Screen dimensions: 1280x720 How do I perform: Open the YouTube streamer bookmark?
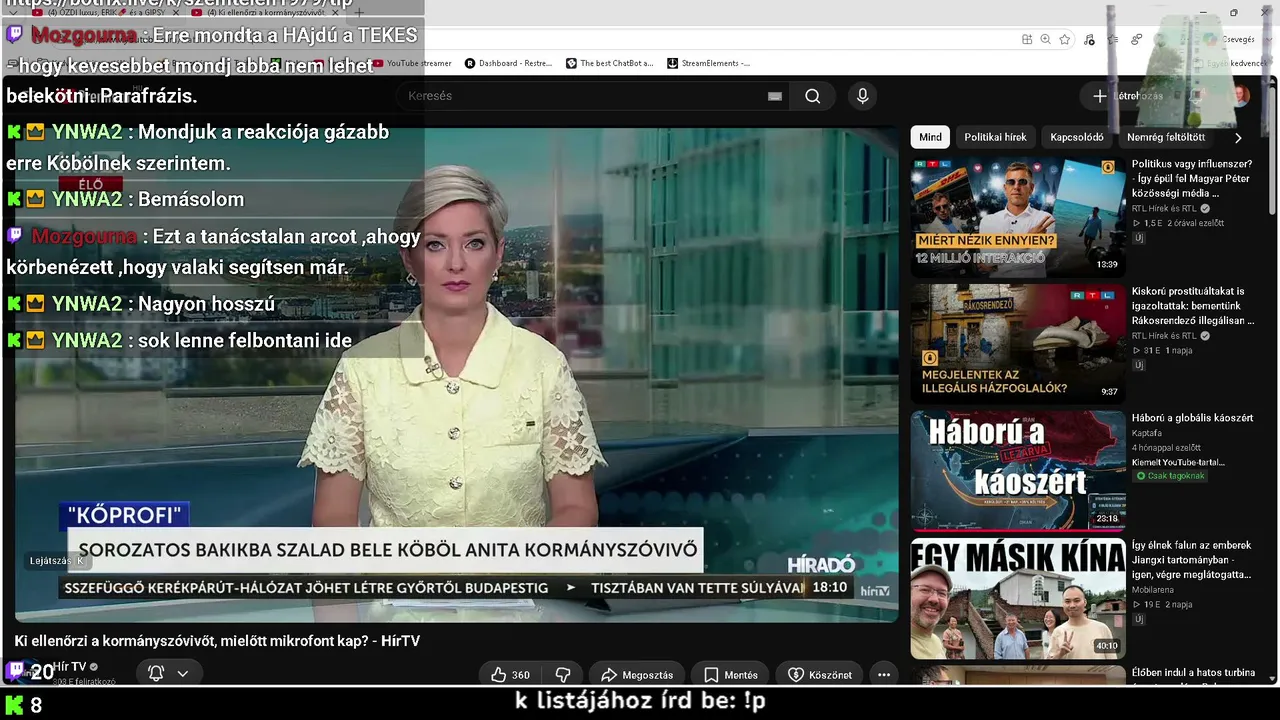coord(412,63)
